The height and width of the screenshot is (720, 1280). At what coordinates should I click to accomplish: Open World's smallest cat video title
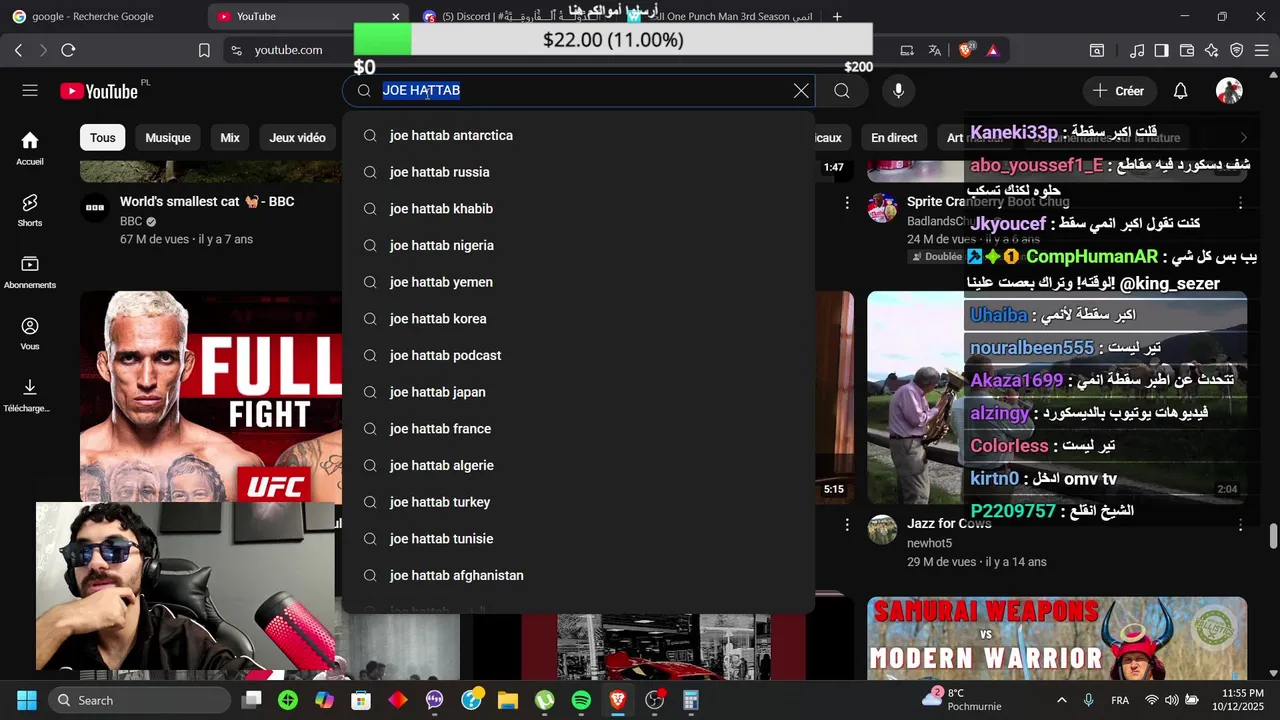(207, 201)
